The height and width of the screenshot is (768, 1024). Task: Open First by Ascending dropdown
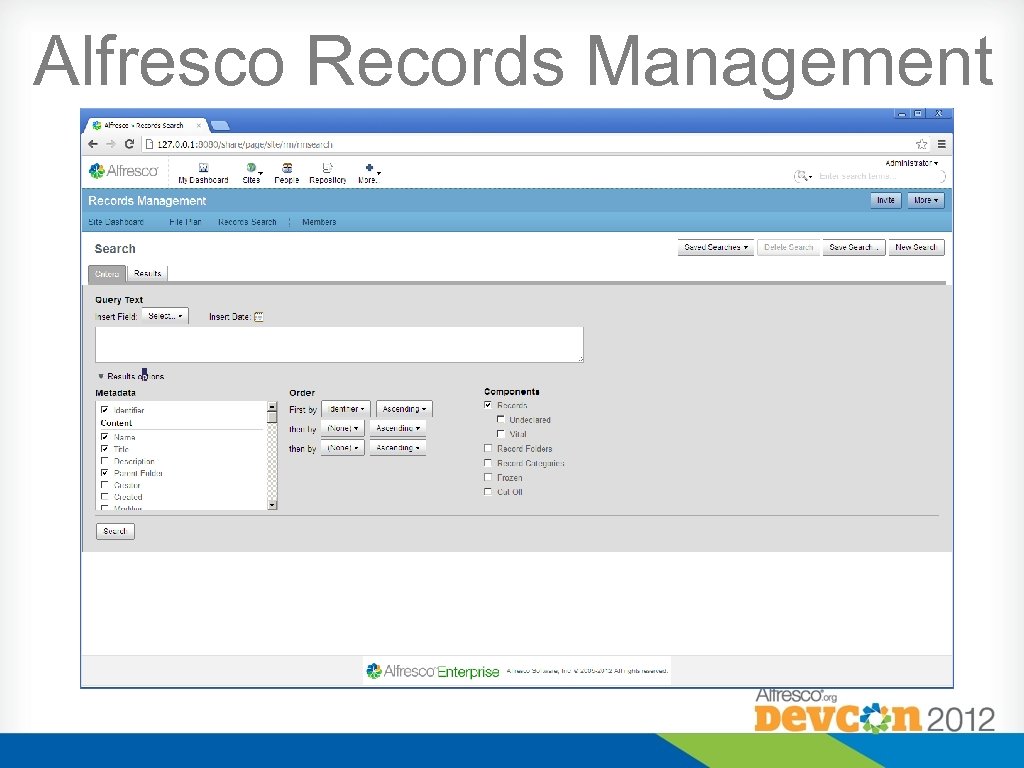(x=404, y=409)
